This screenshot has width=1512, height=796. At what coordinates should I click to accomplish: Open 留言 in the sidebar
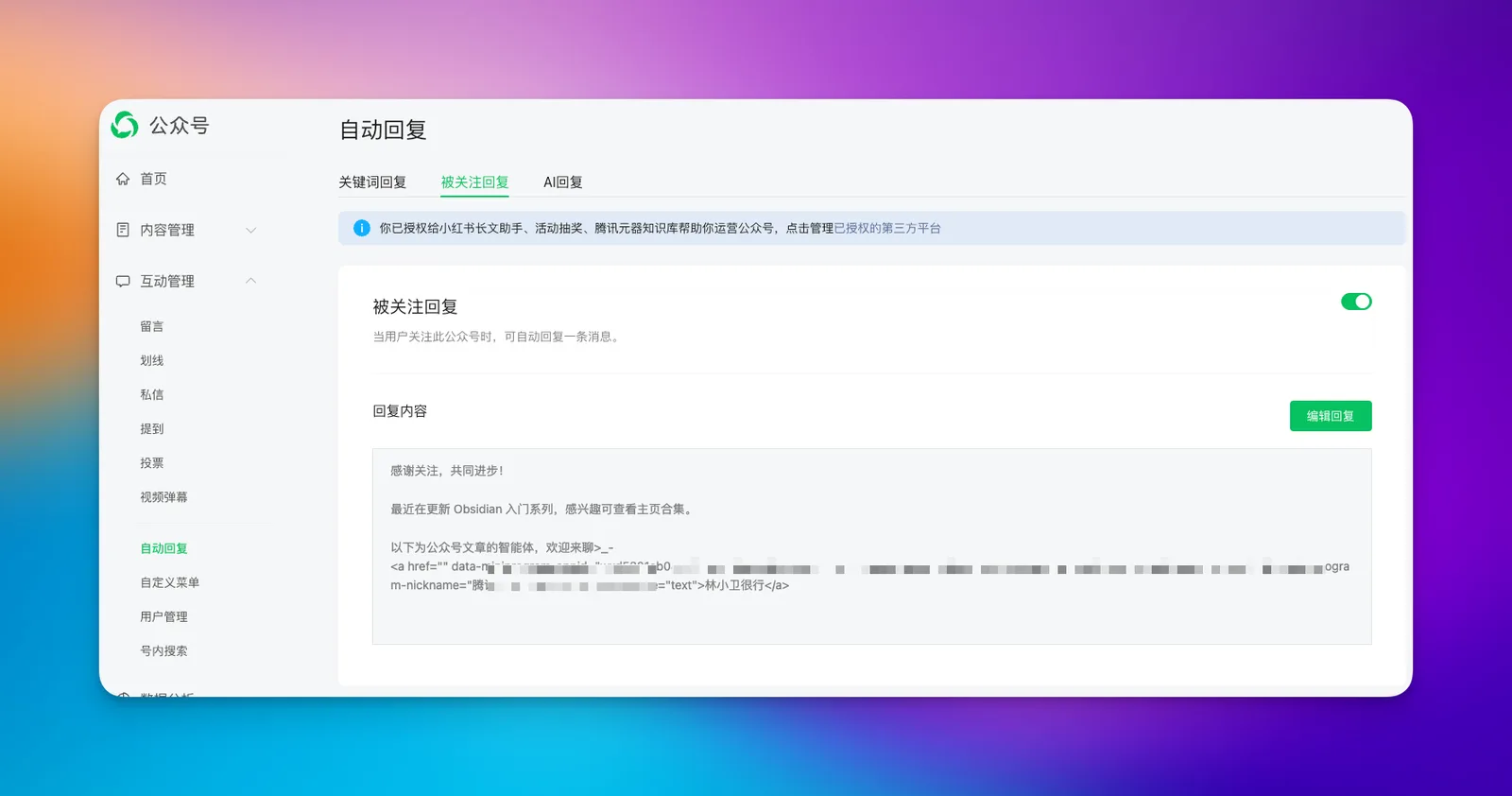[152, 326]
